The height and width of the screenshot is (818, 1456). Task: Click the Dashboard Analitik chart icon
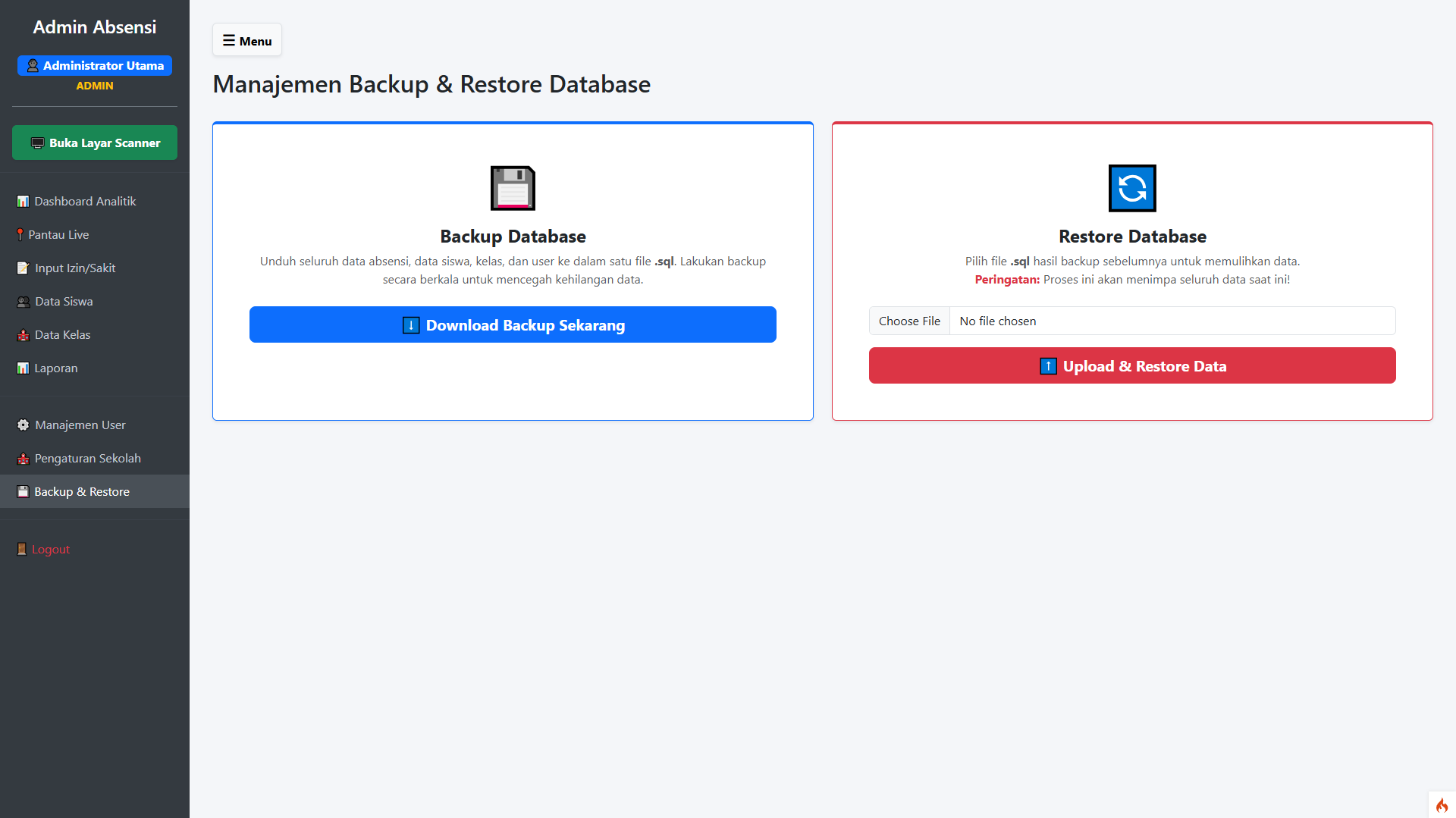[23, 202]
